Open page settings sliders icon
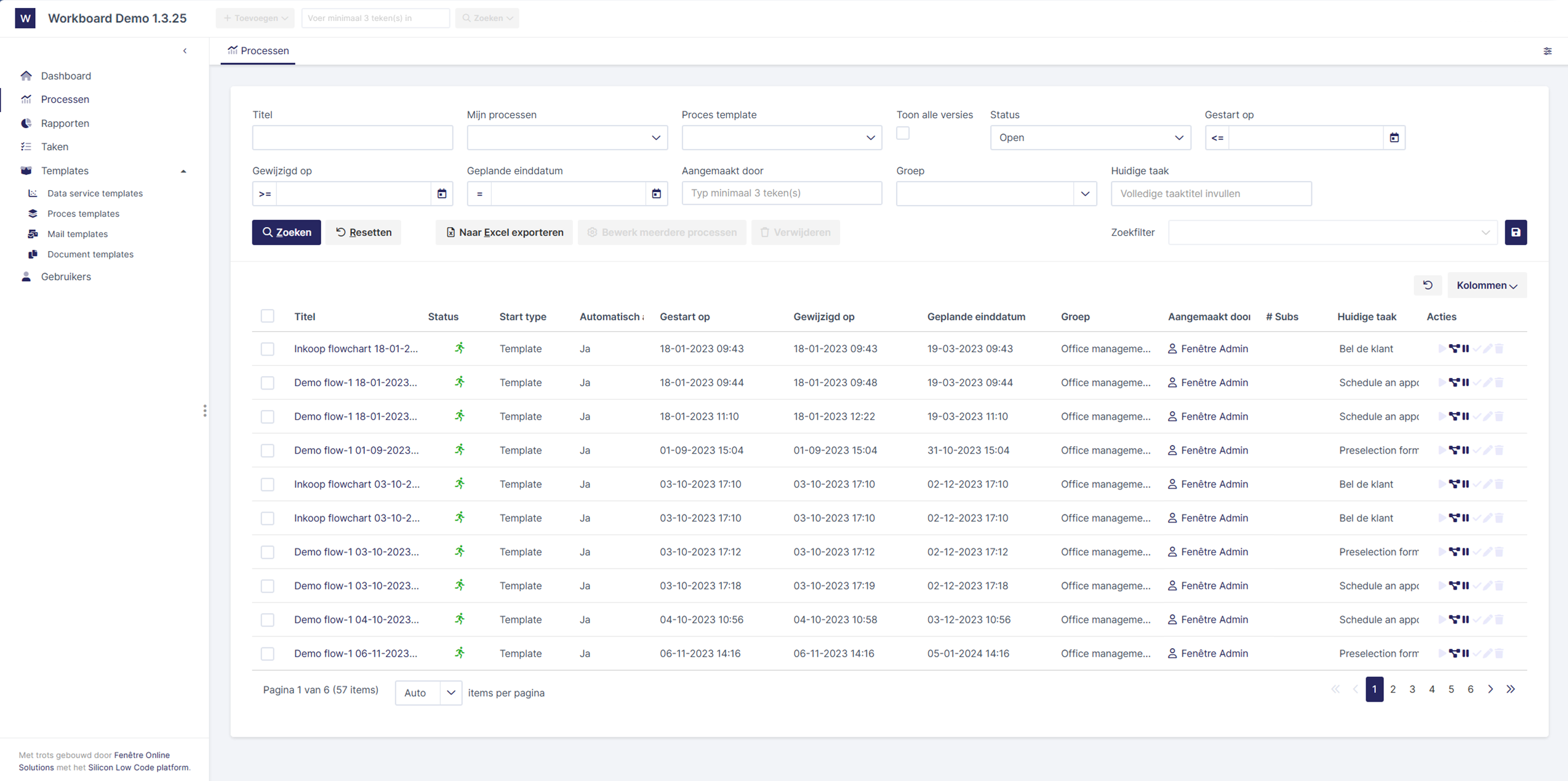This screenshot has height=781, width=1568. [1547, 51]
